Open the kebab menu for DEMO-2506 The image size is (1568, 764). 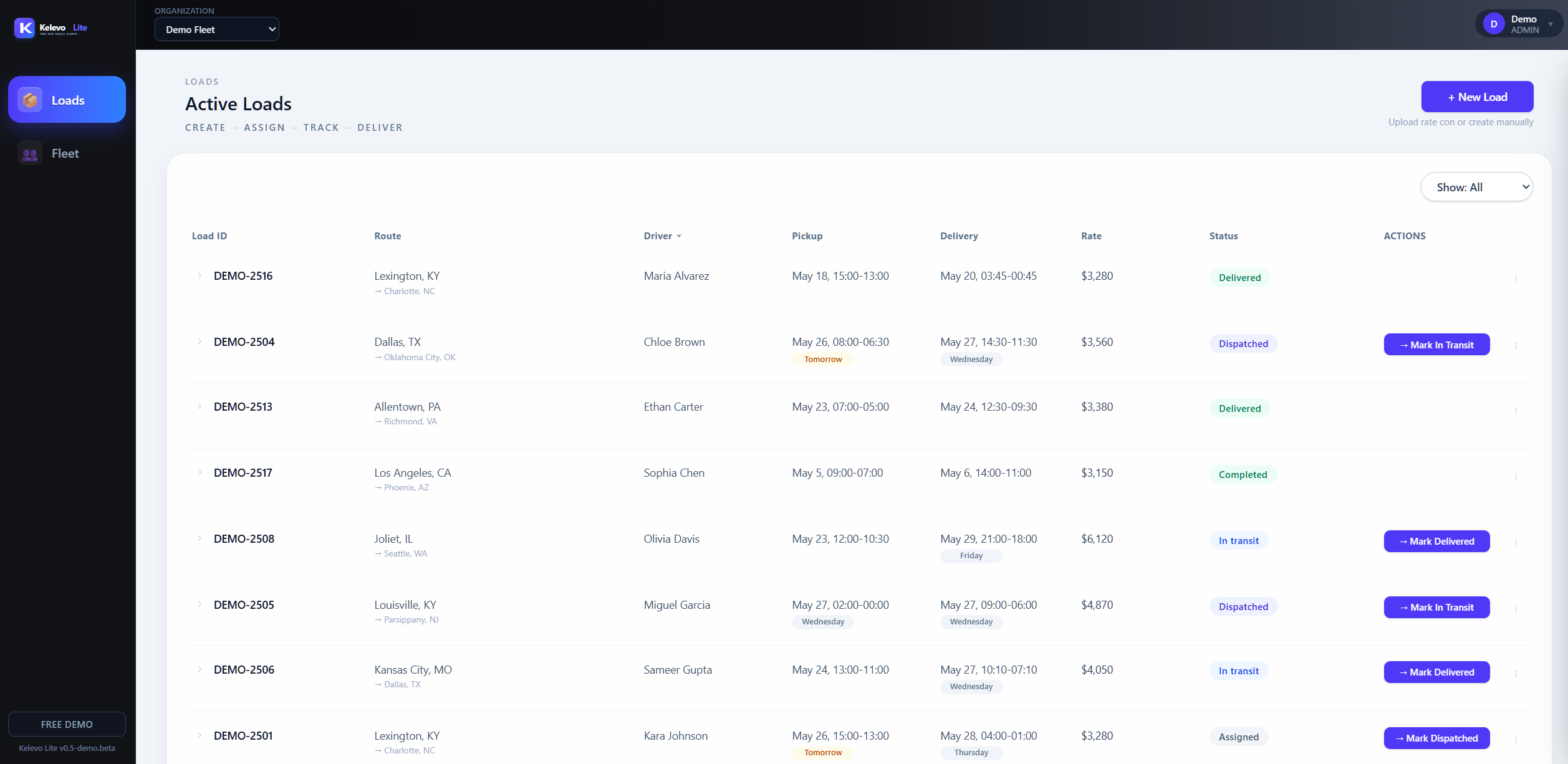point(1516,673)
